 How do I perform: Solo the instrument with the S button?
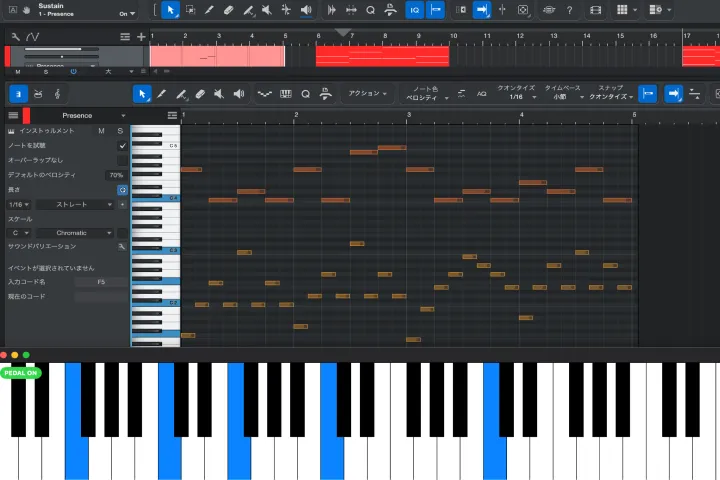tap(120, 131)
